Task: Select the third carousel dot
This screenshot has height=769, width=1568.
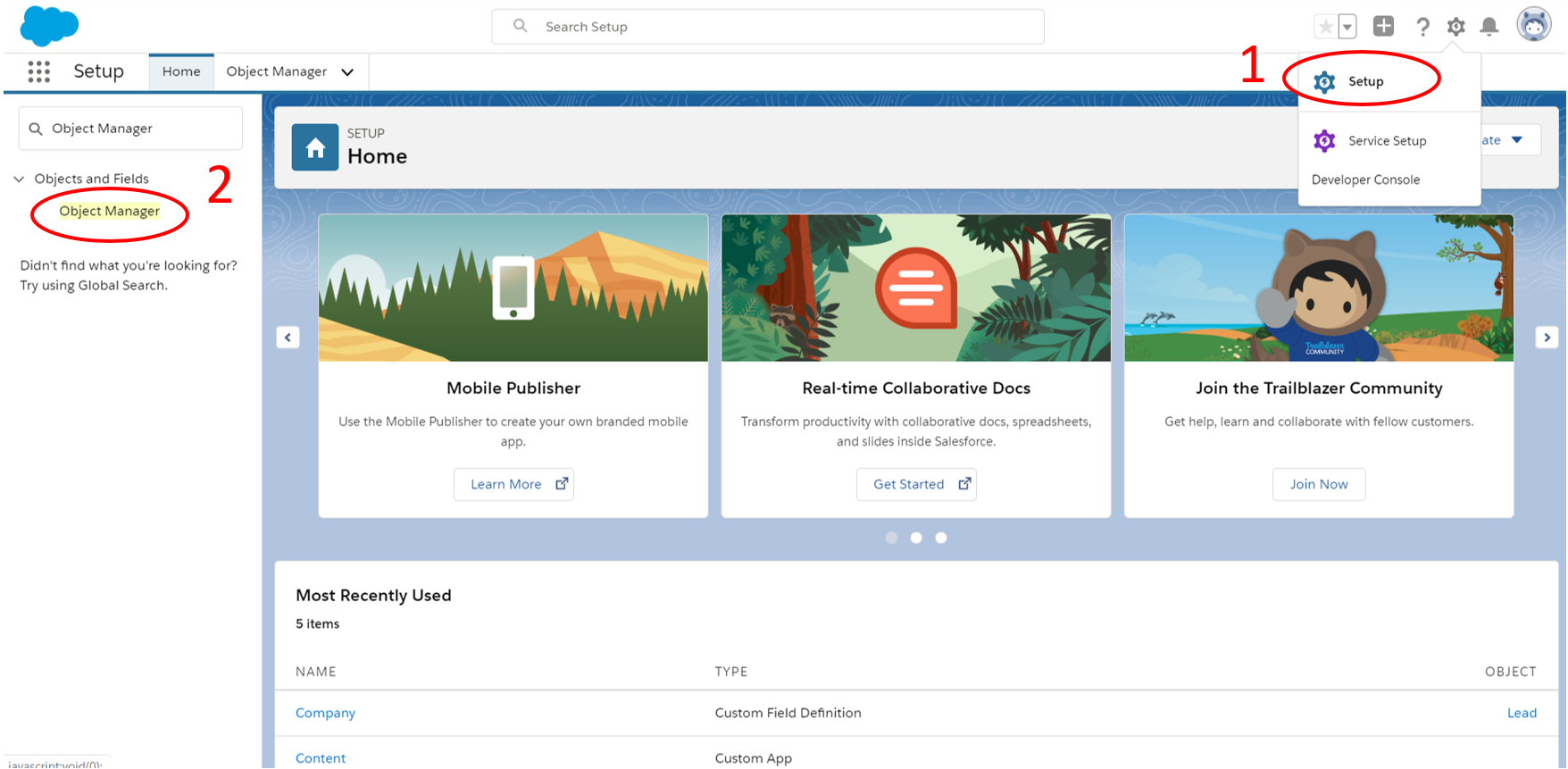Action: (941, 538)
